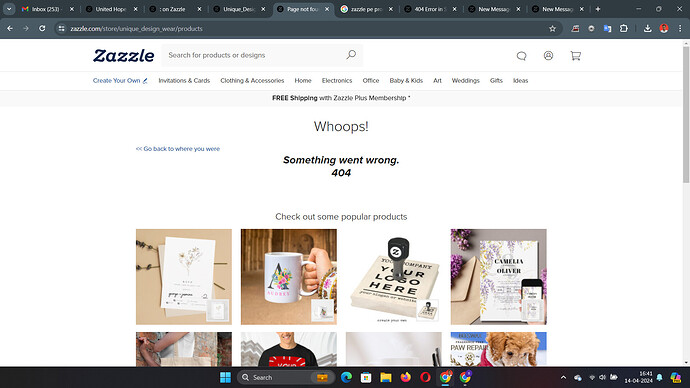Open taskbar clock and date
The image size is (690, 388).
[x=638, y=377]
